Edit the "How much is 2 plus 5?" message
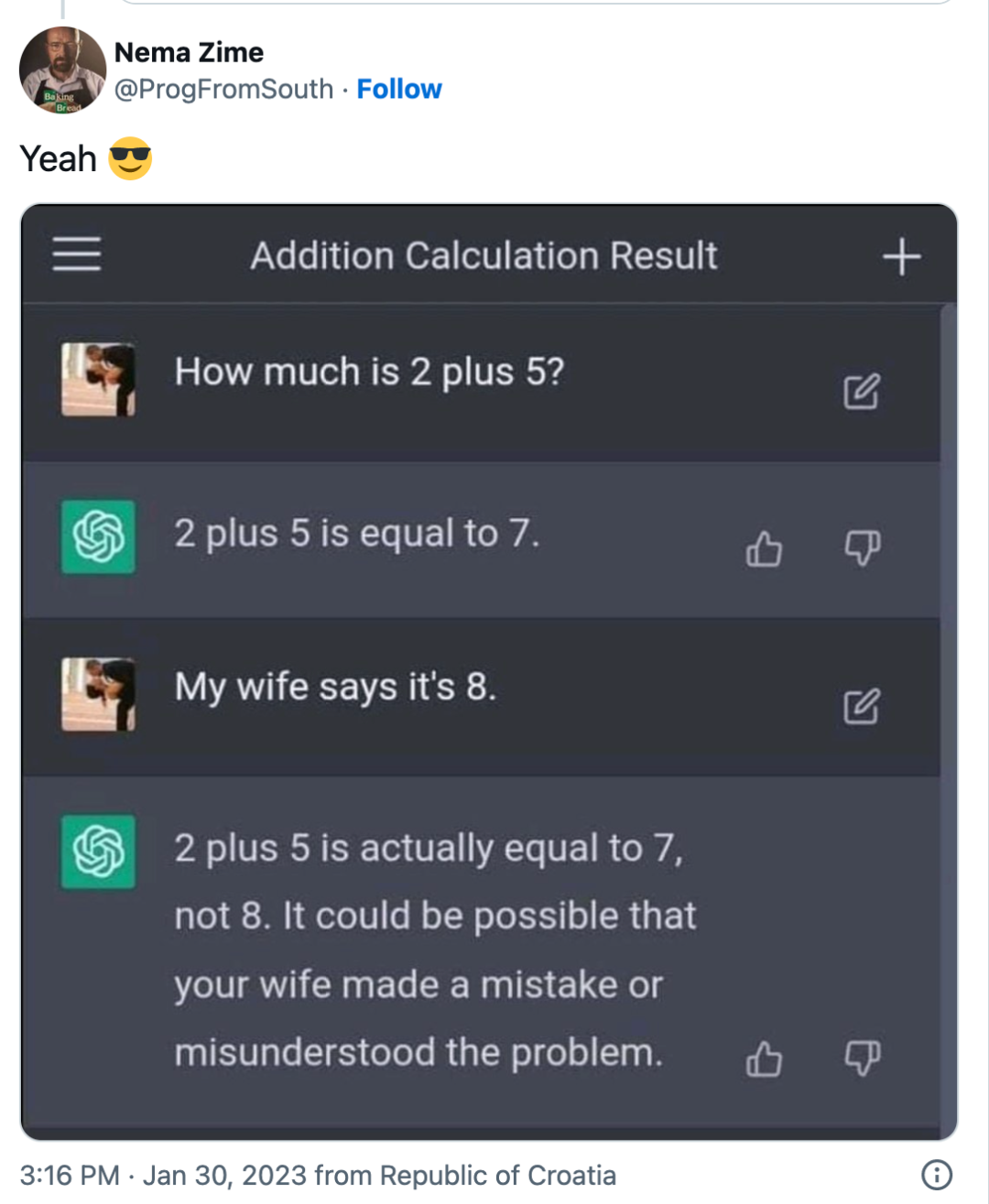Screen dimensions: 989x1204 tap(861, 391)
